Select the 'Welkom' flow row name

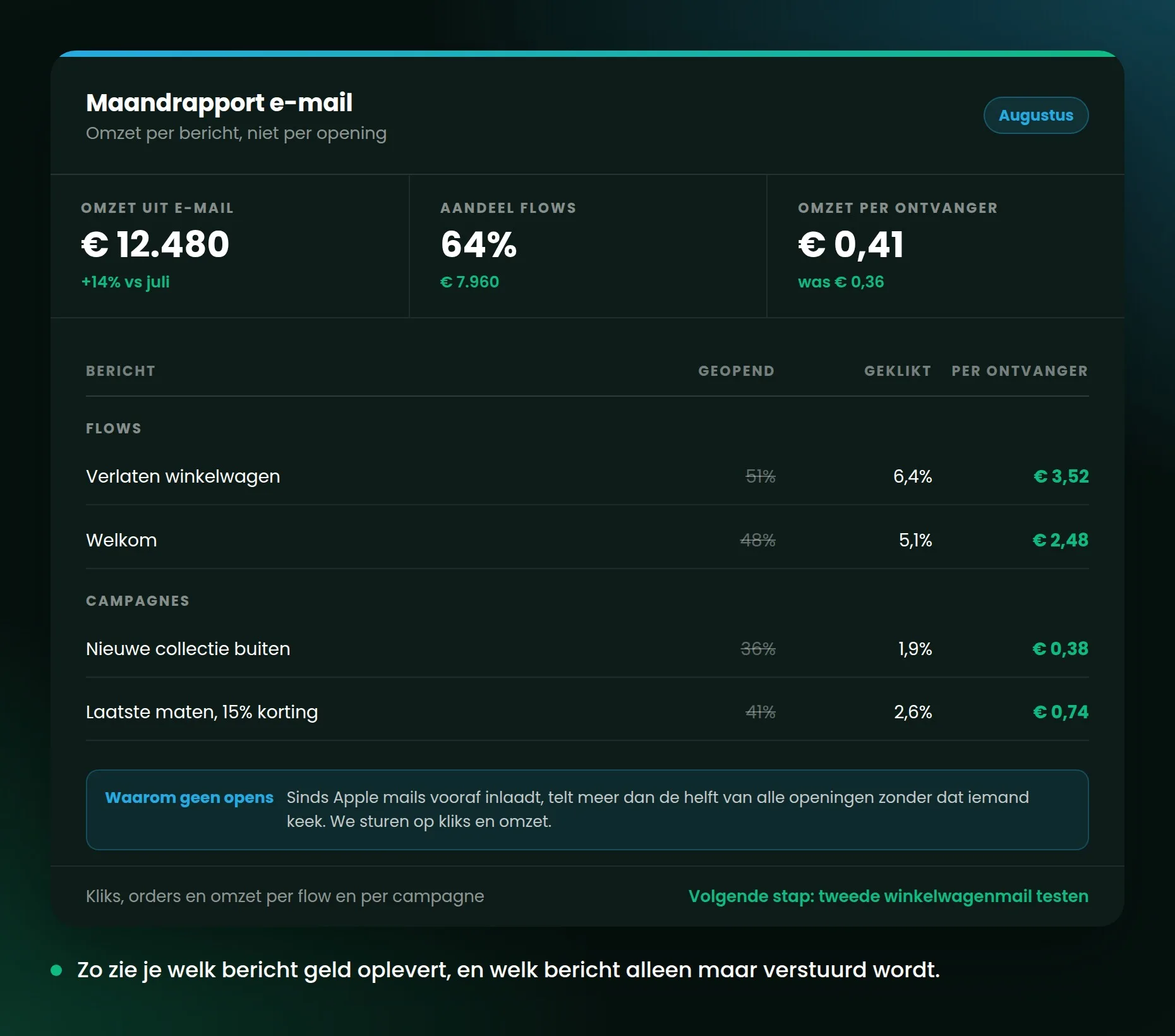coord(121,540)
